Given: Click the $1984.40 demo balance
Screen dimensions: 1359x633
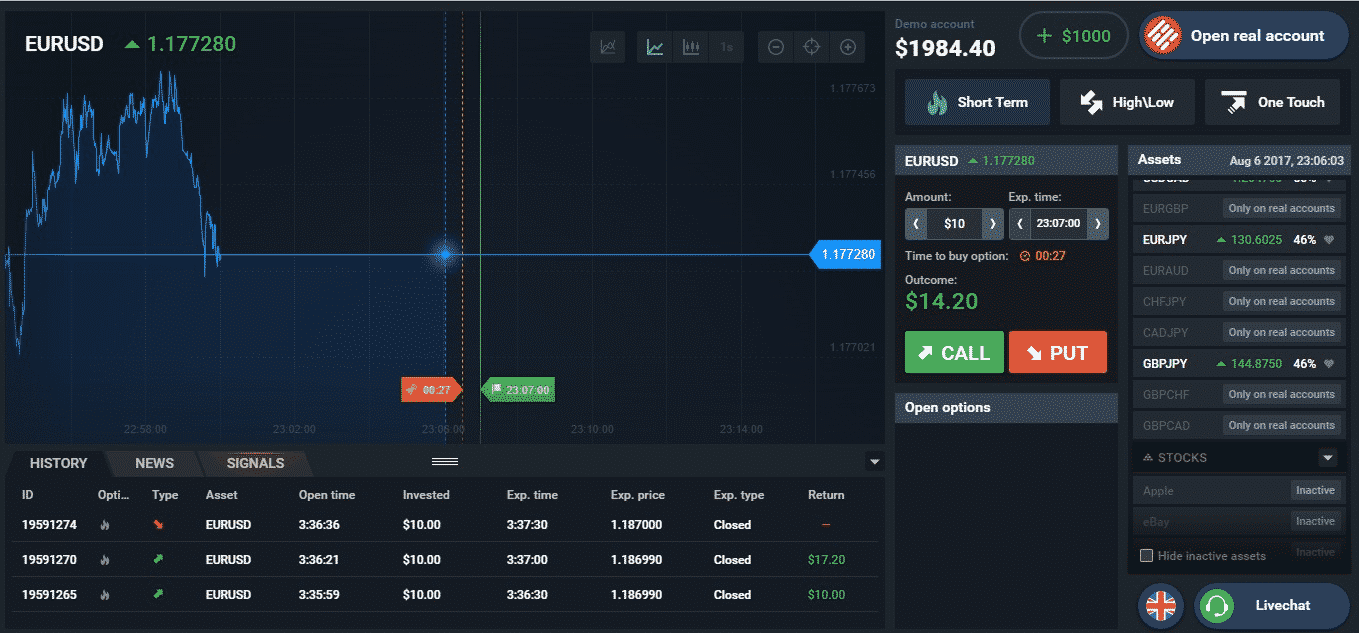Looking at the screenshot, I should 945,48.
